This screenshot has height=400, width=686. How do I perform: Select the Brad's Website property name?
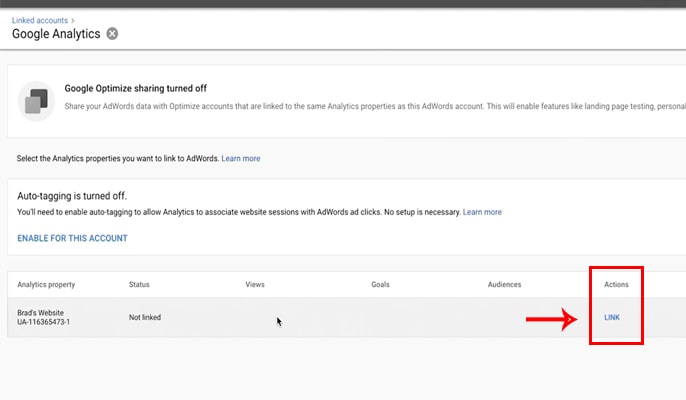coord(40,312)
